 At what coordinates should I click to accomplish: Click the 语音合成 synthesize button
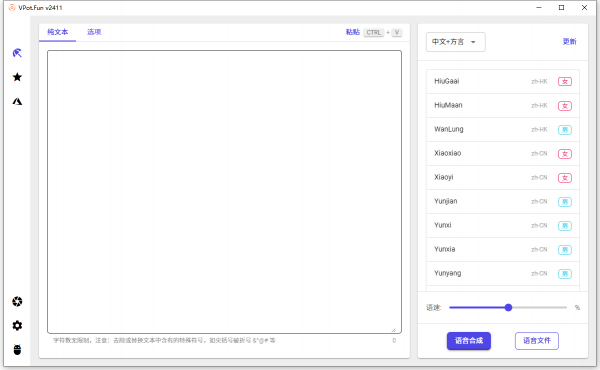click(469, 341)
